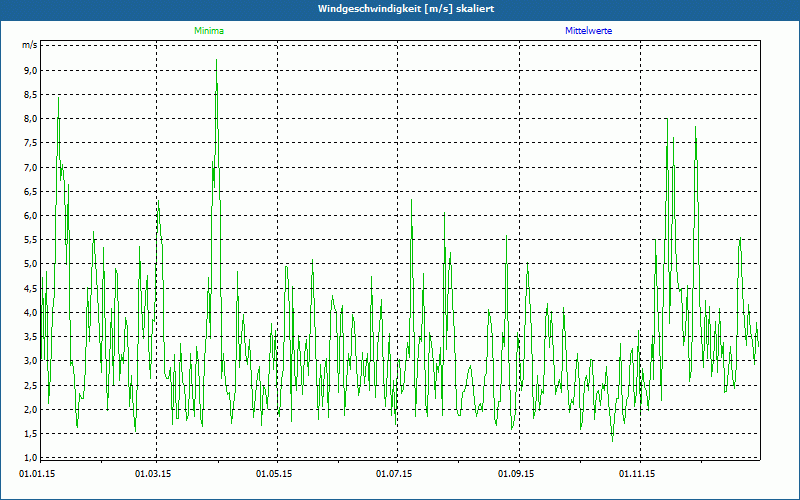Click the '4,5' y-axis value

pyautogui.click(x=31, y=288)
